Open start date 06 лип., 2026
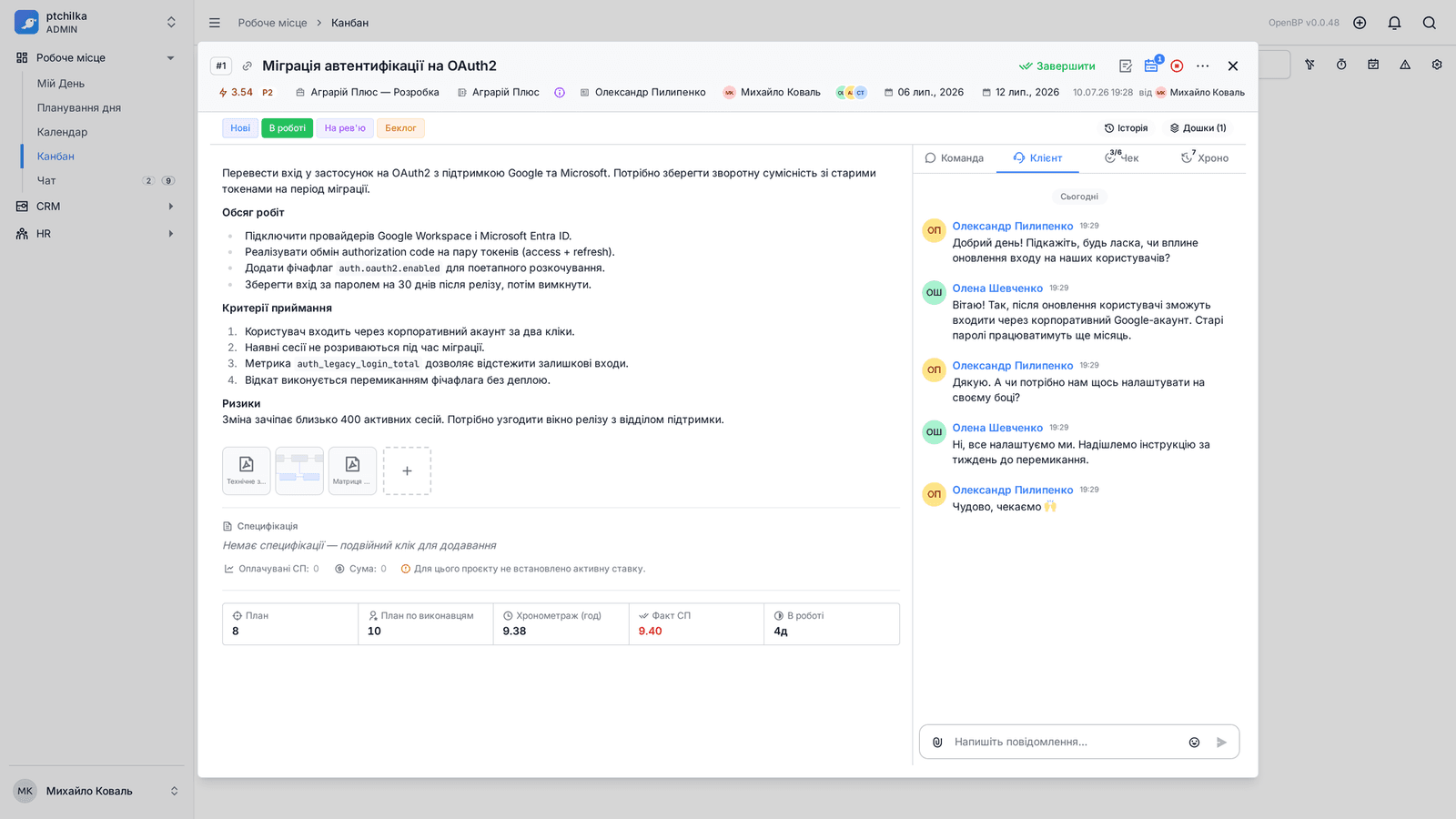1456x819 pixels. pos(924,93)
